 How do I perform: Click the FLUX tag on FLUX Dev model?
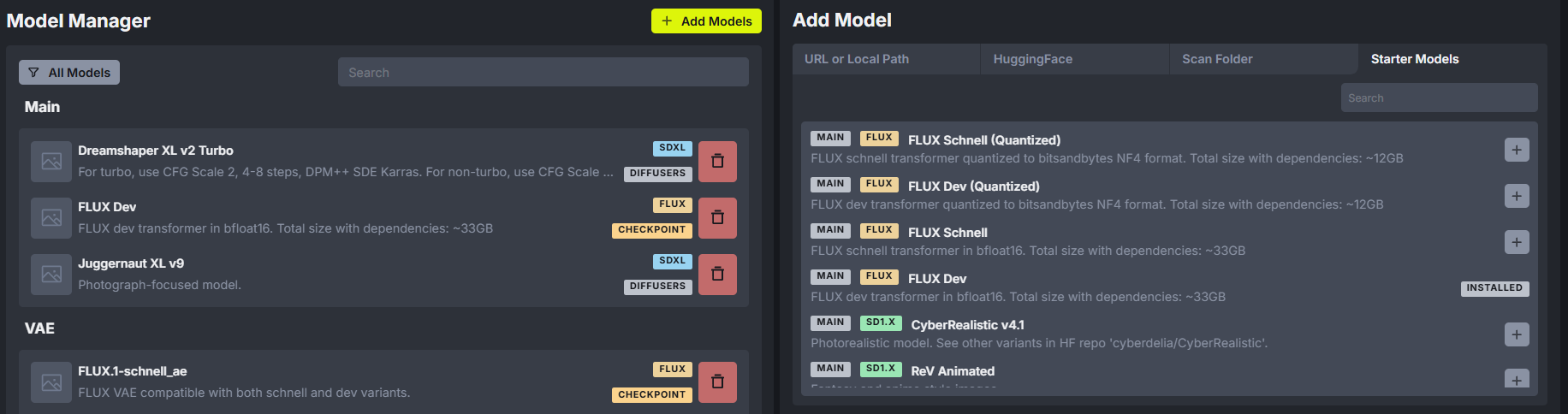coord(673,204)
